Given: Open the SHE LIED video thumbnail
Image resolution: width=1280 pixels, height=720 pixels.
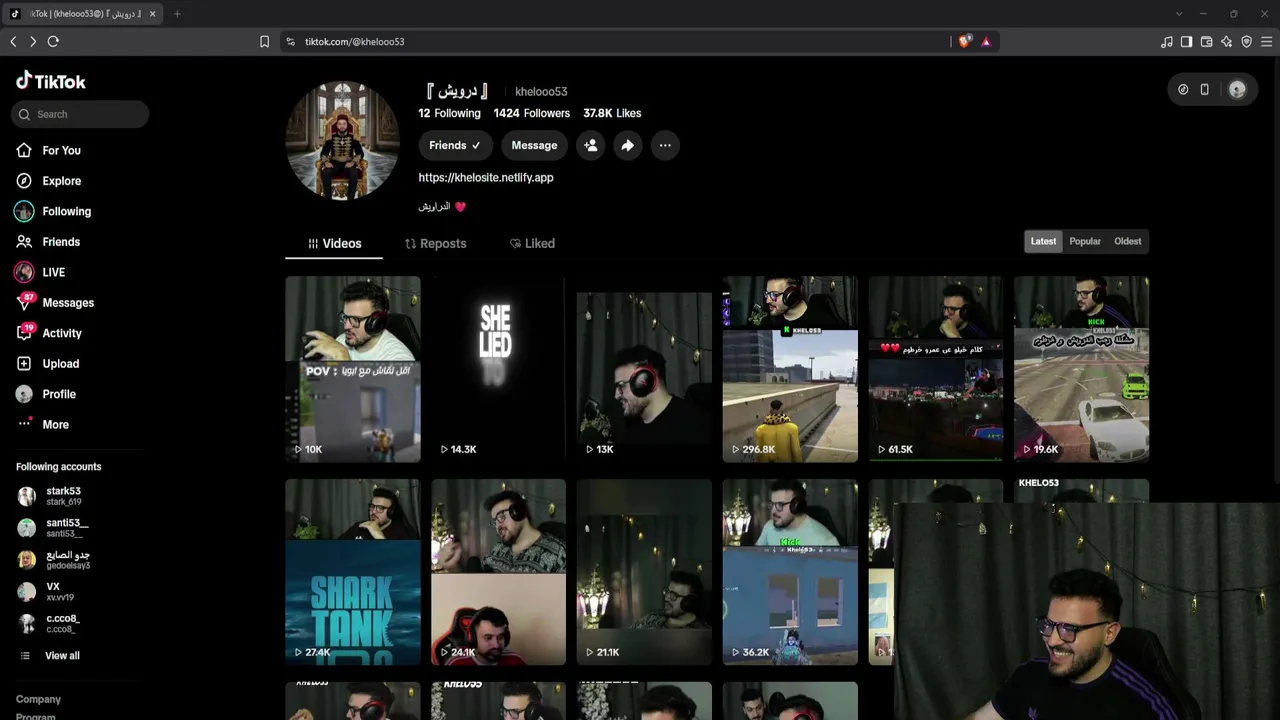Looking at the screenshot, I should point(498,369).
